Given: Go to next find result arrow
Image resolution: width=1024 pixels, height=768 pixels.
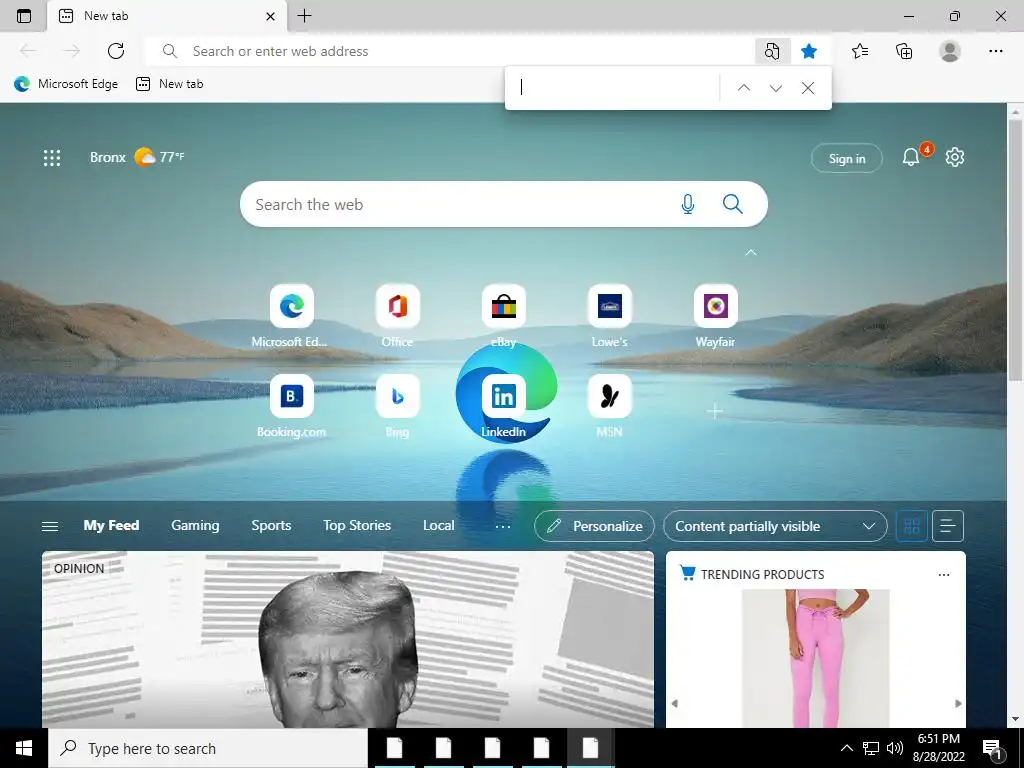Looking at the screenshot, I should (776, 88).
